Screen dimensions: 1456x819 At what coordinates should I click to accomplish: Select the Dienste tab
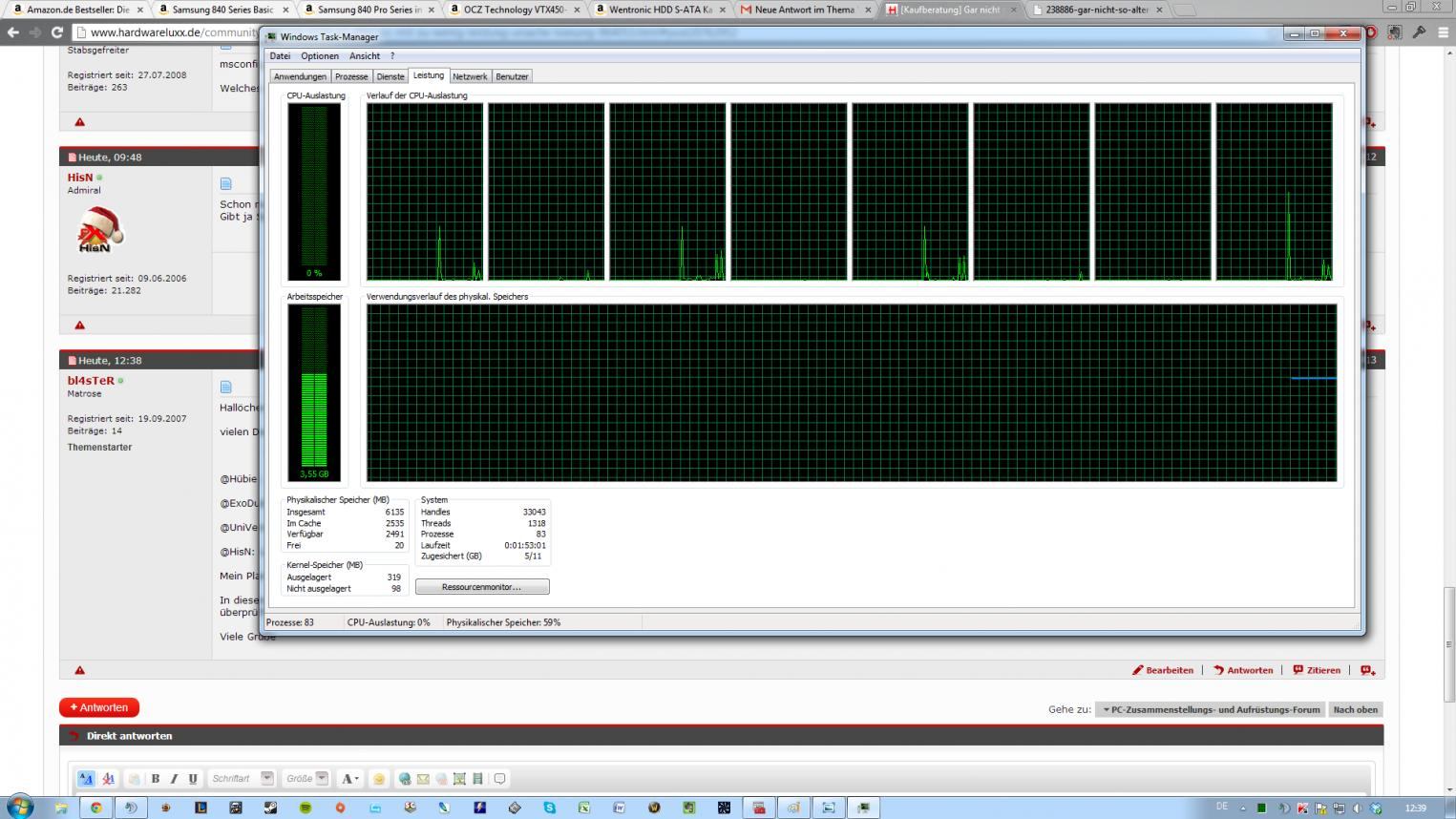(390, 76)
